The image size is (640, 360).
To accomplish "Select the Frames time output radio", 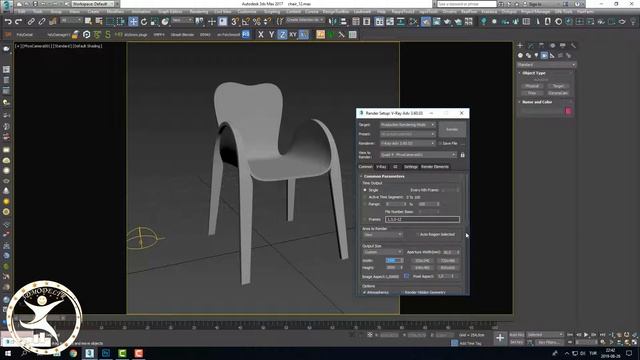I will [365, 220].
